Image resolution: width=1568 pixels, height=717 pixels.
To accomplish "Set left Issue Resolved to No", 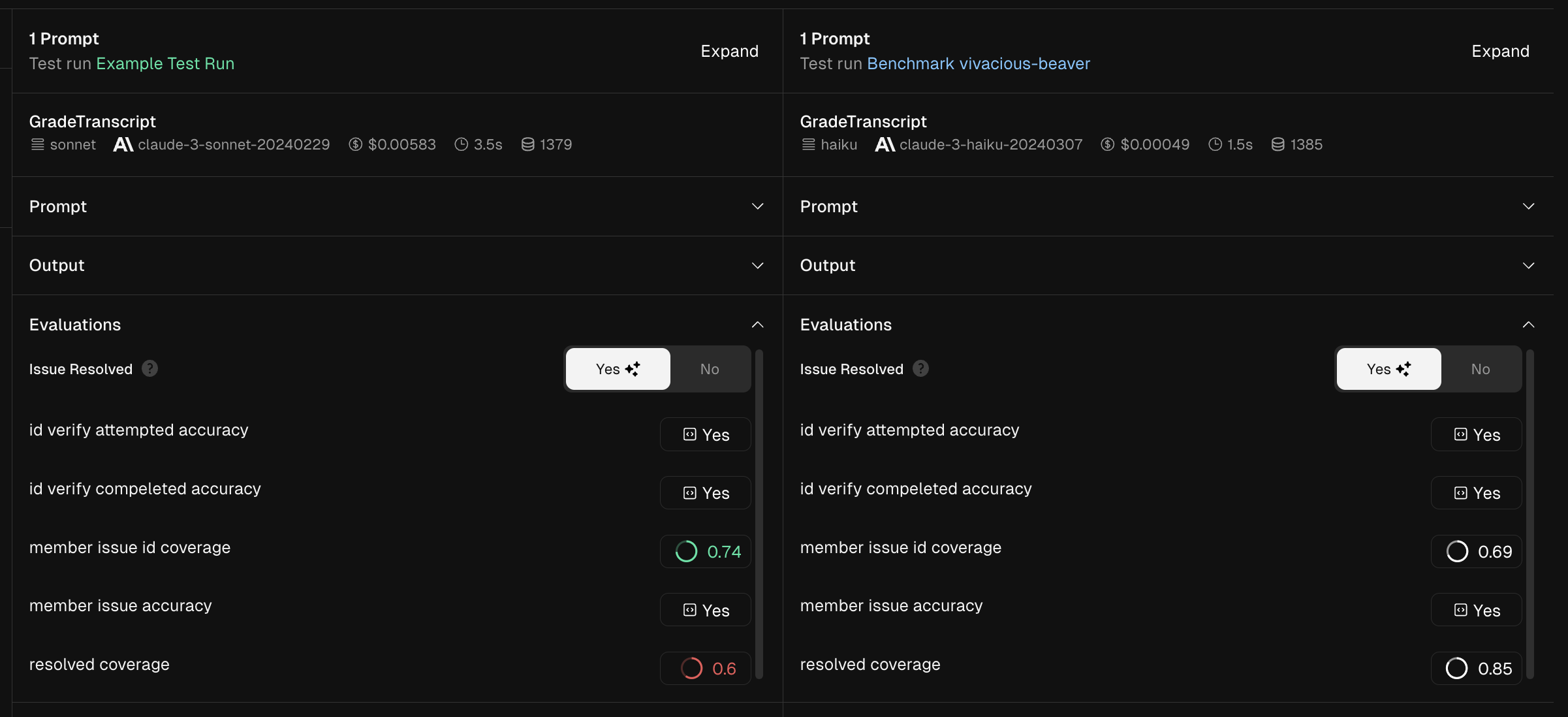I will point(709,369).
